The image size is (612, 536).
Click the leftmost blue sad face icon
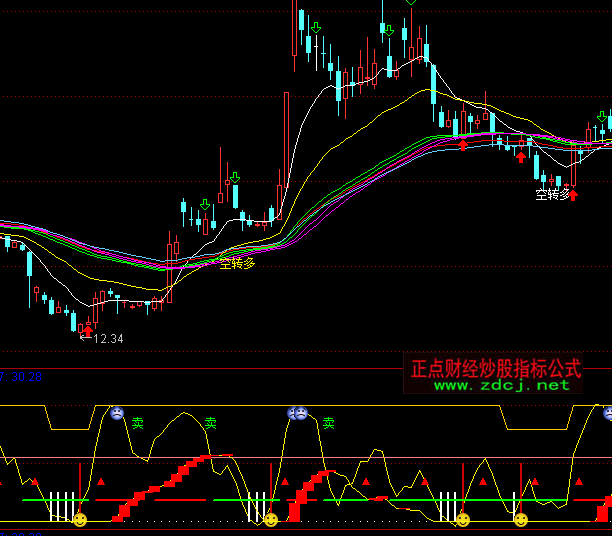point(116,412)
